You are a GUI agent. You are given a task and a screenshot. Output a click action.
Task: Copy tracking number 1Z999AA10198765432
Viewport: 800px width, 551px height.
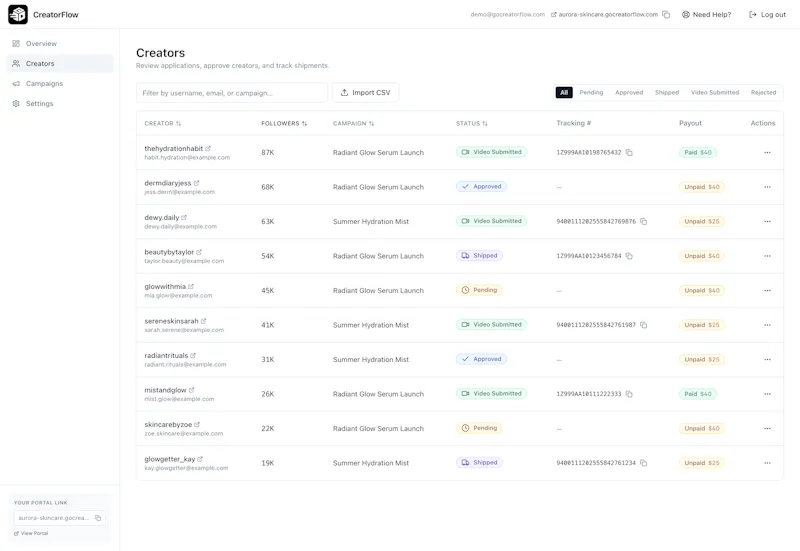coord(629,153)
